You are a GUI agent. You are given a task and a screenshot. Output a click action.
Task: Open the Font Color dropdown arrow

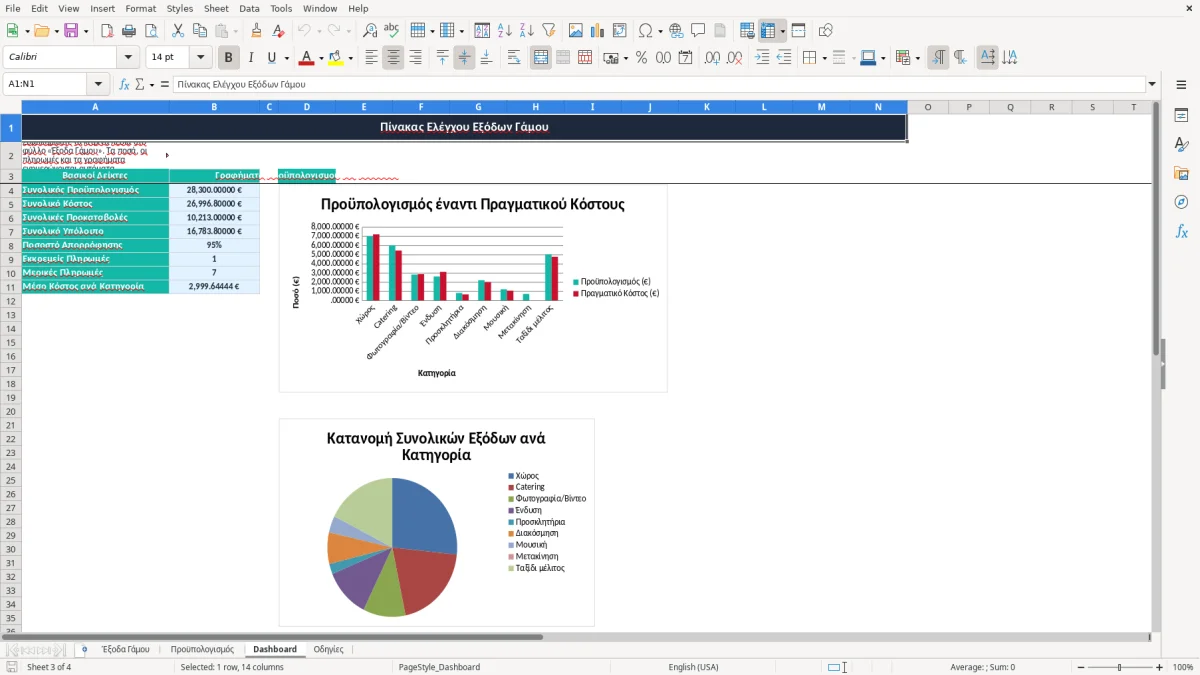(321, 58)
